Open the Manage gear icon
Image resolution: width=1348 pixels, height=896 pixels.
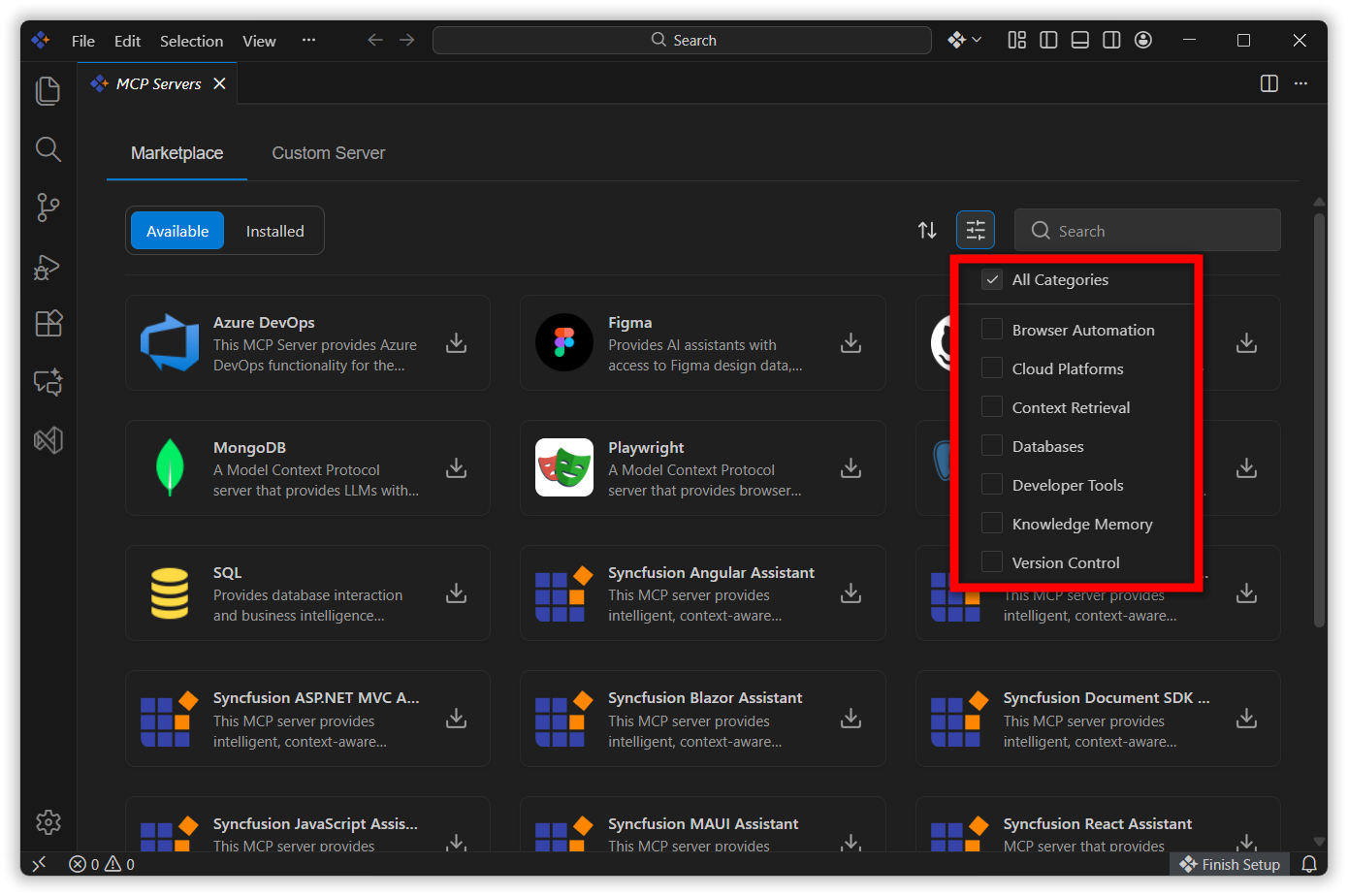pos(48,822)
